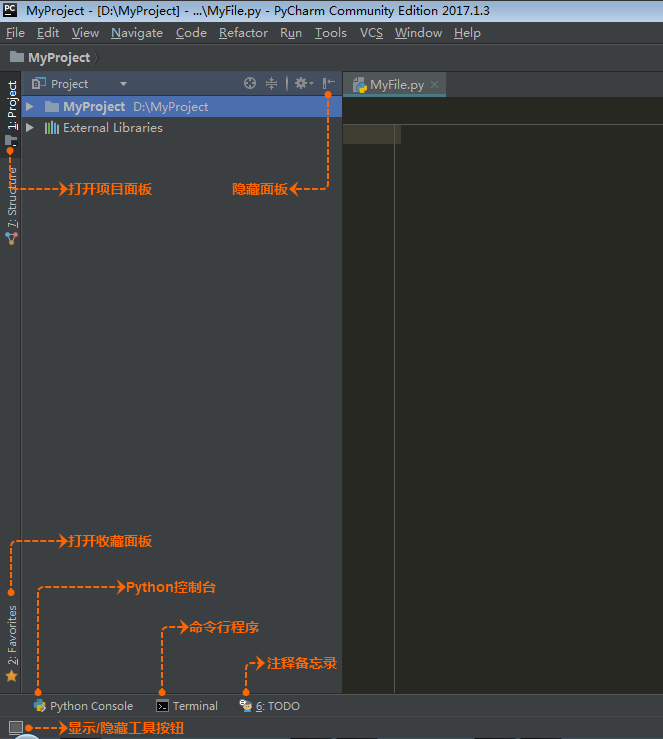Viewport: 663px width, 739px height.
Task: Click the Python Console snake icon
Action: click(x=40, y=706)
